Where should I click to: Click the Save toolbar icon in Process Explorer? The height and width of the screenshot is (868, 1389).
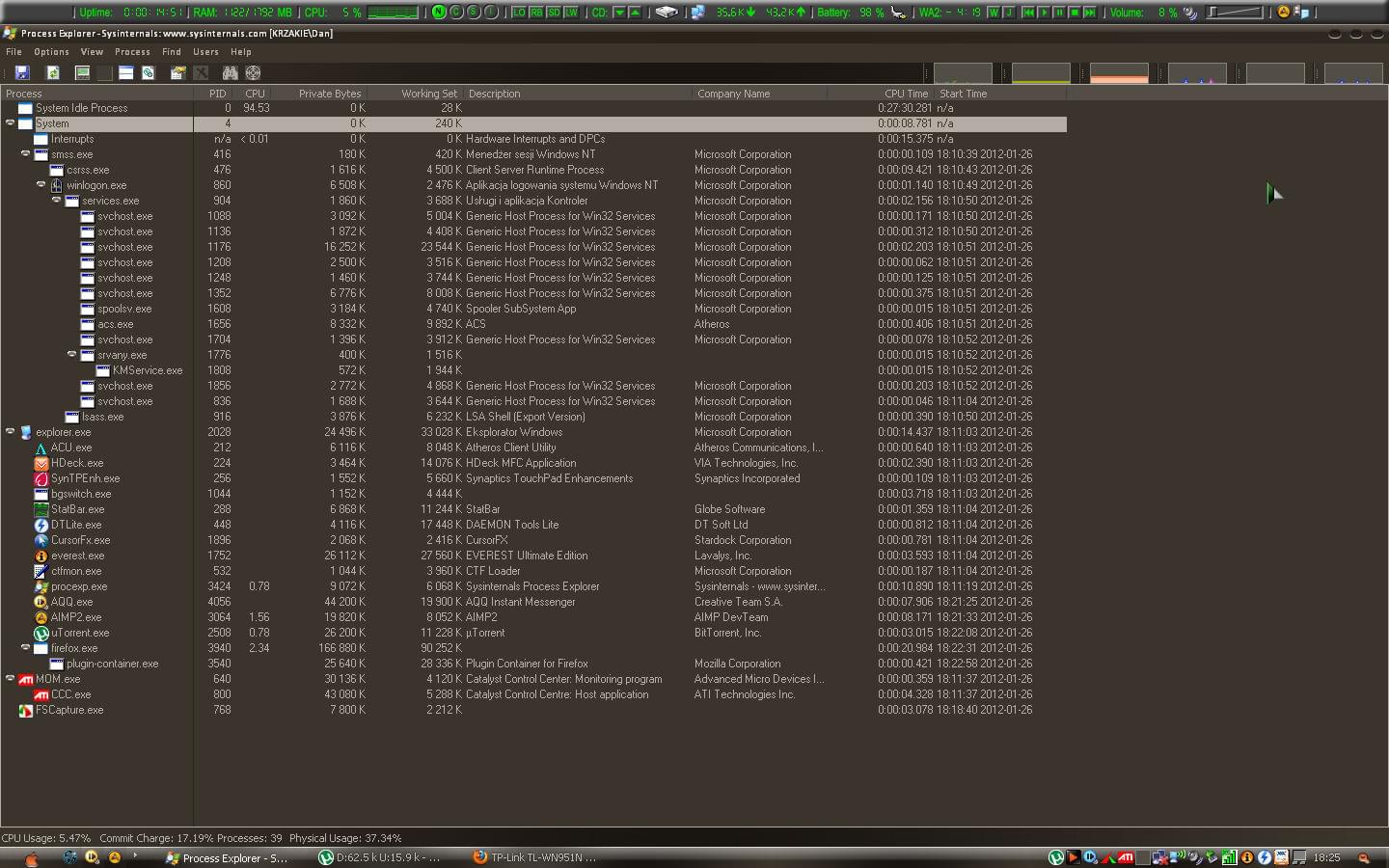[22, 73]
